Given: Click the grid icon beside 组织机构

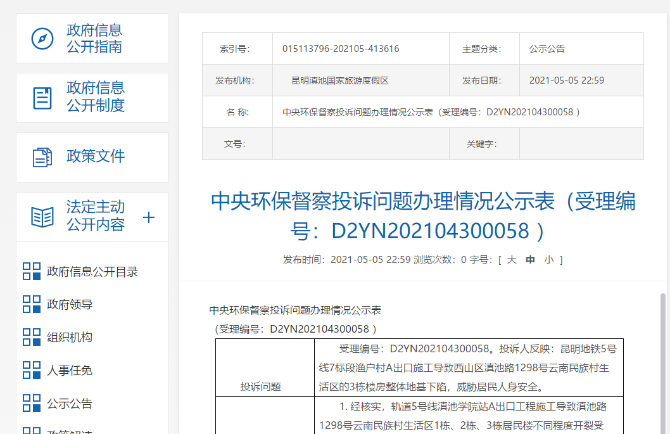Looking at the screenshot, I should click(32, 337).
